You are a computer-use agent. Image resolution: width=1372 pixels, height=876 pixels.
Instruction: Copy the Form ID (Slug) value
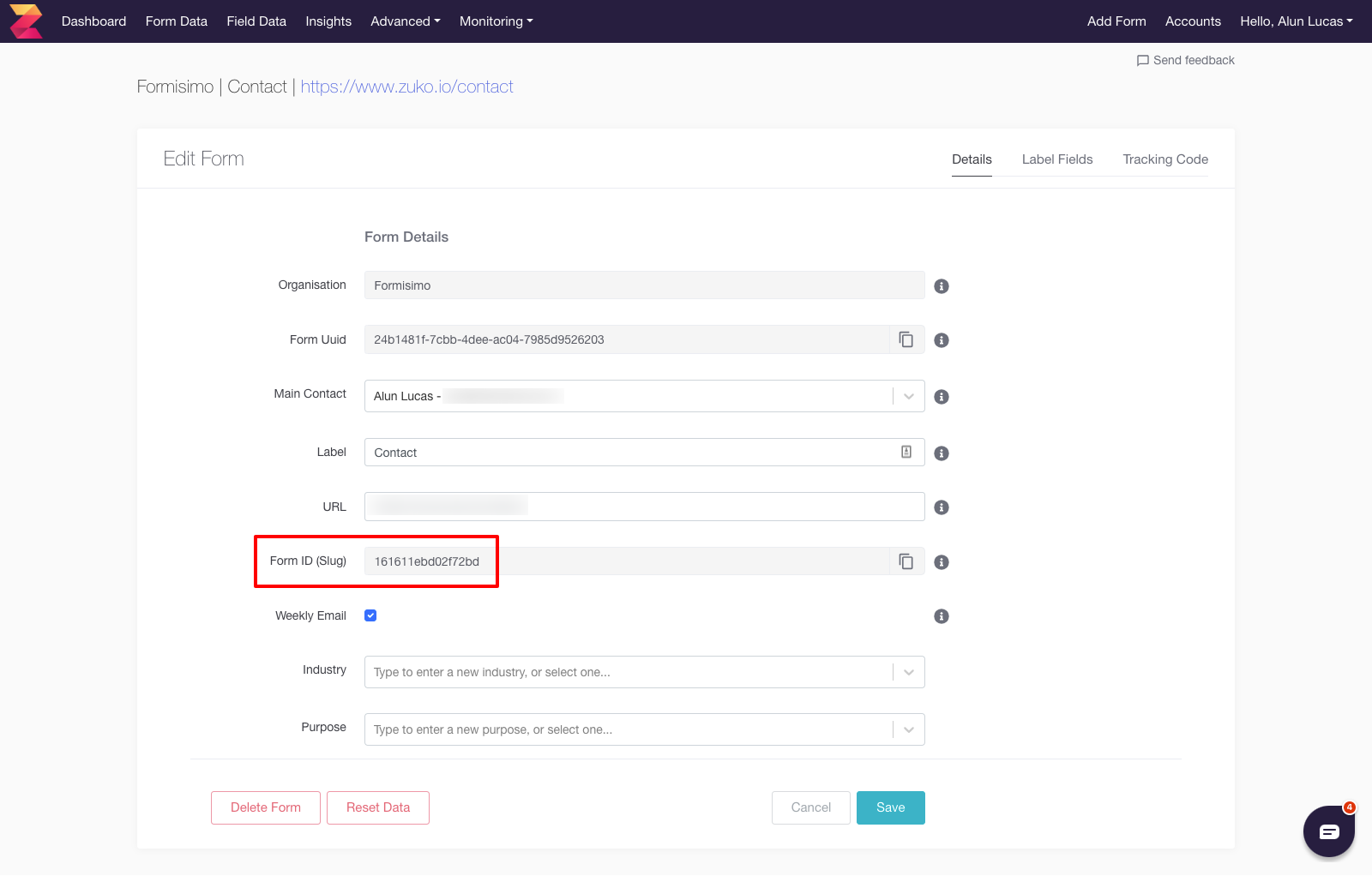point(906,561)
